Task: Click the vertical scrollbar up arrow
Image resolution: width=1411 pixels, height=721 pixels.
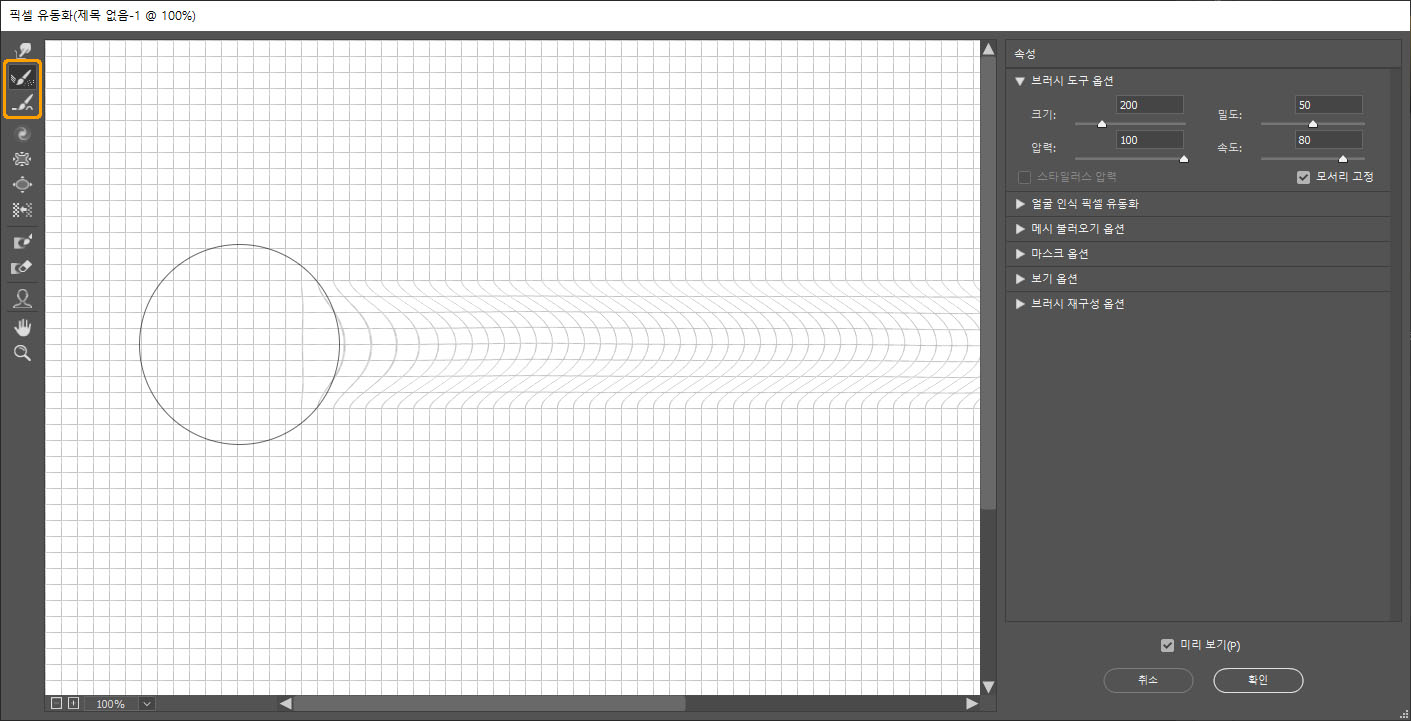Action: [989, 49]
